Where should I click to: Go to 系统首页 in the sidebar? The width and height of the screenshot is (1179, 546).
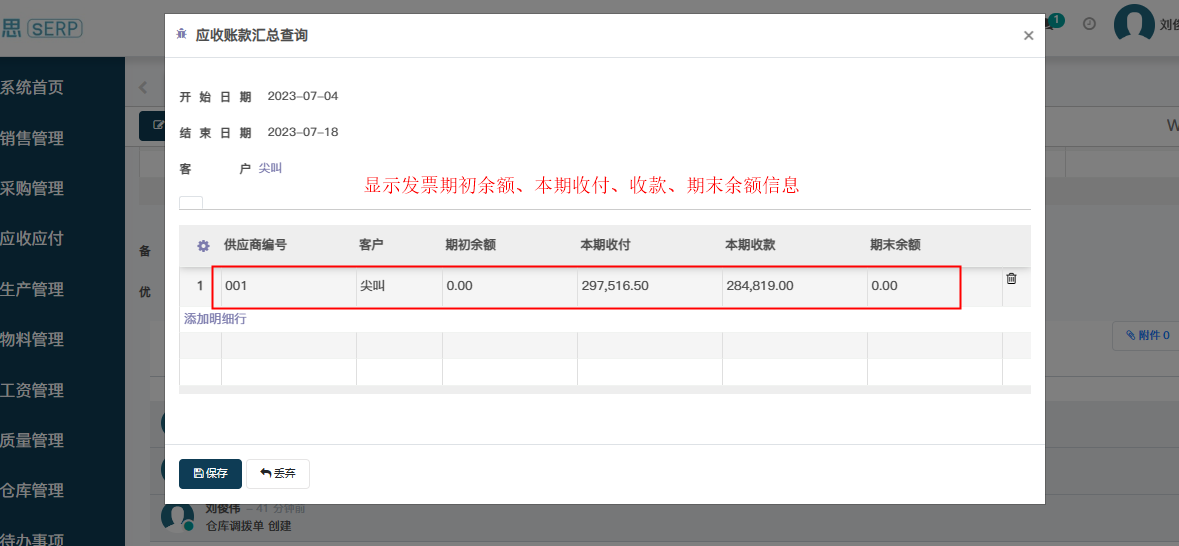pos(32,88)
